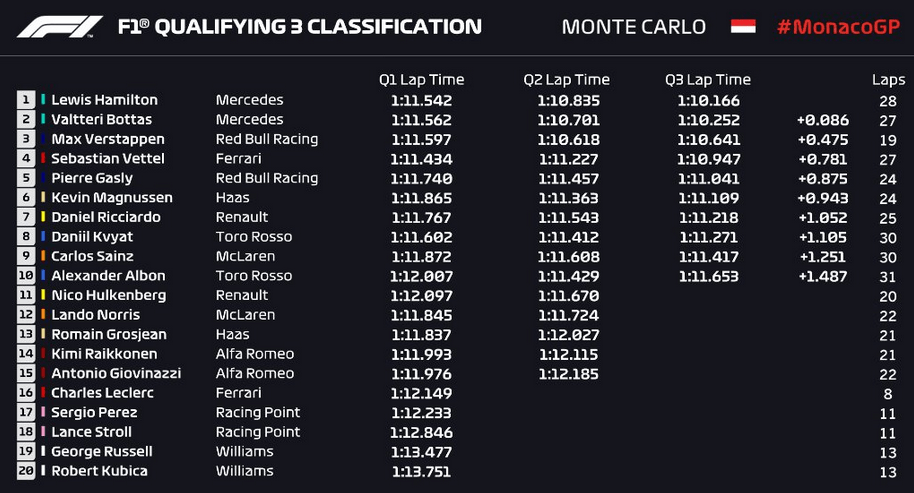Open the #MonacoGP hashtag

click(839, 27)
